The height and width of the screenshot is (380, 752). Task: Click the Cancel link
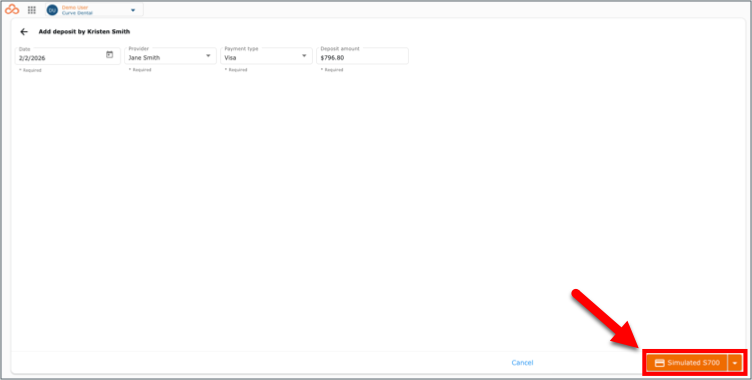point(522,363)
